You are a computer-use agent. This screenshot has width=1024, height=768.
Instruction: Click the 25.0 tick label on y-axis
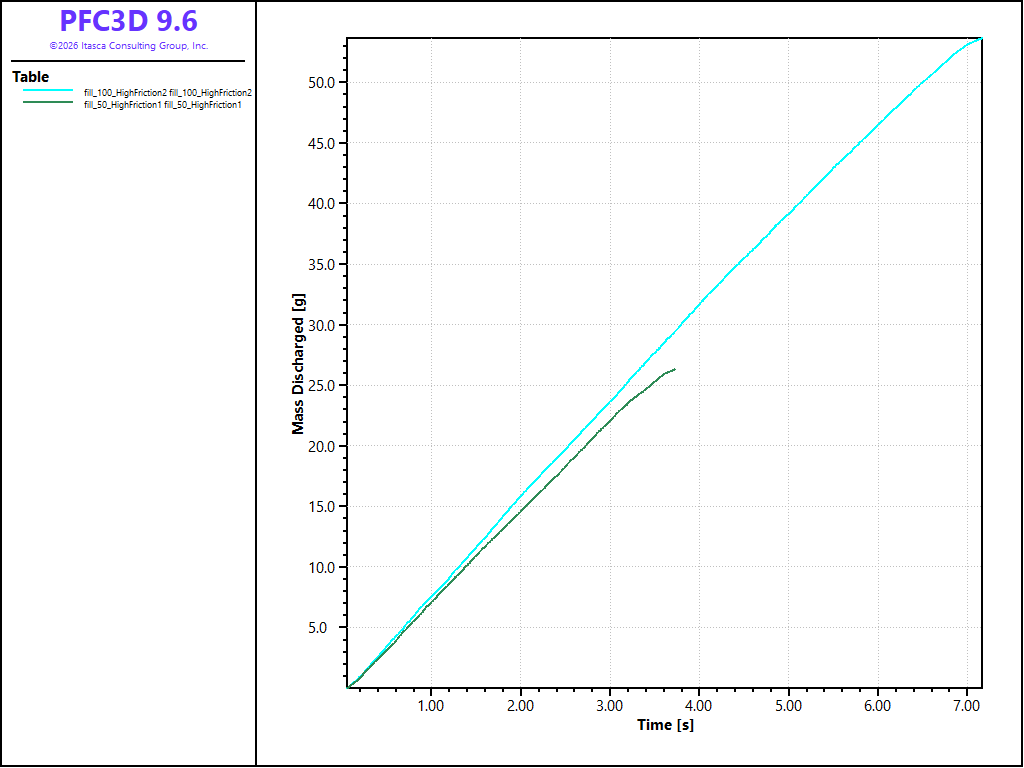point(325,385)
